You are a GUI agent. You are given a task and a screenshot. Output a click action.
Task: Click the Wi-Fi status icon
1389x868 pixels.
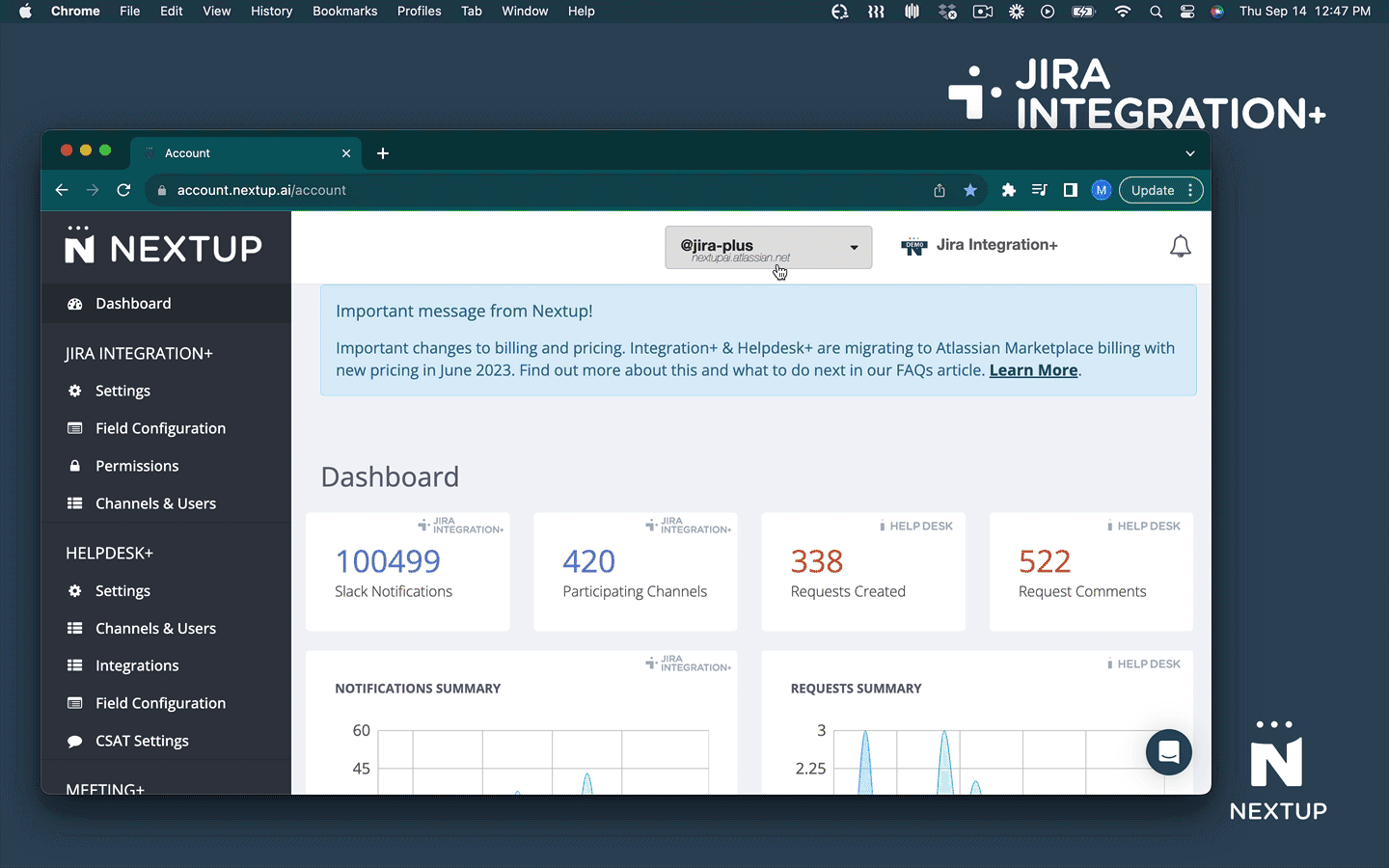[1123, 12]
